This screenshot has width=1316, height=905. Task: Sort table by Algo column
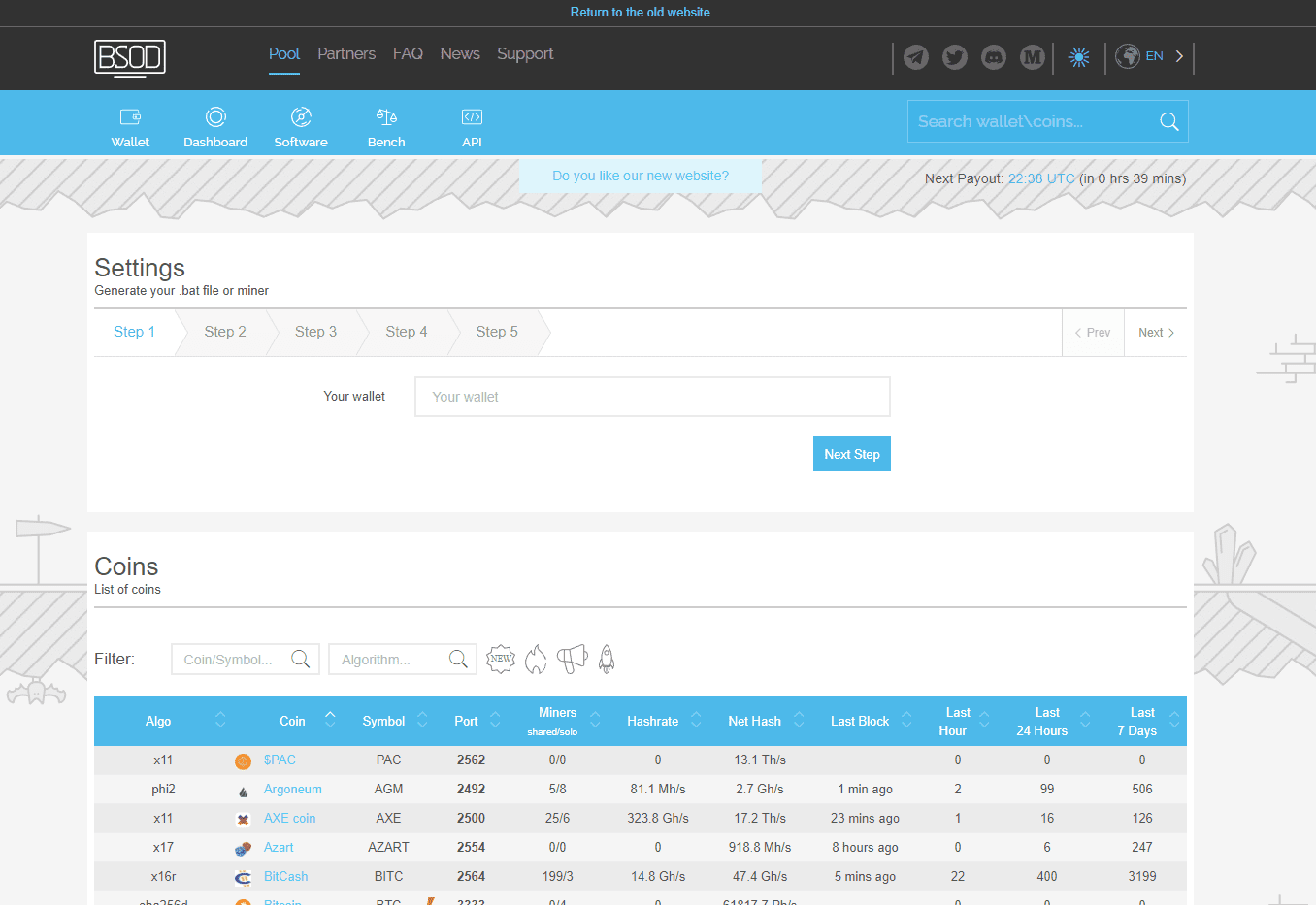tap(158, 721)
